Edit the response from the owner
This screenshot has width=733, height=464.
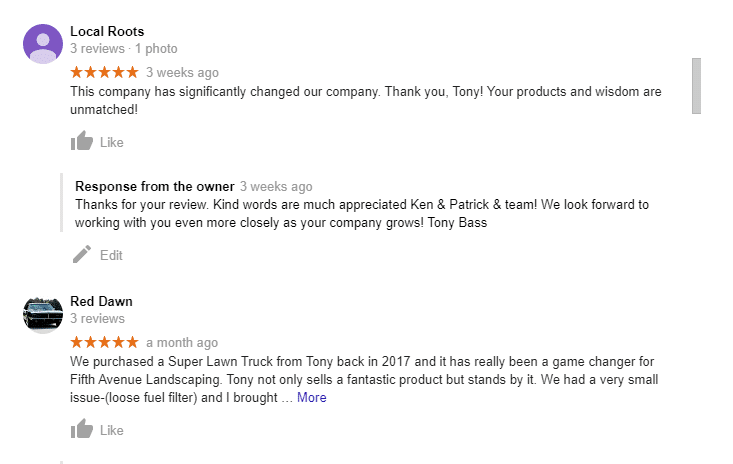point(98,255)
